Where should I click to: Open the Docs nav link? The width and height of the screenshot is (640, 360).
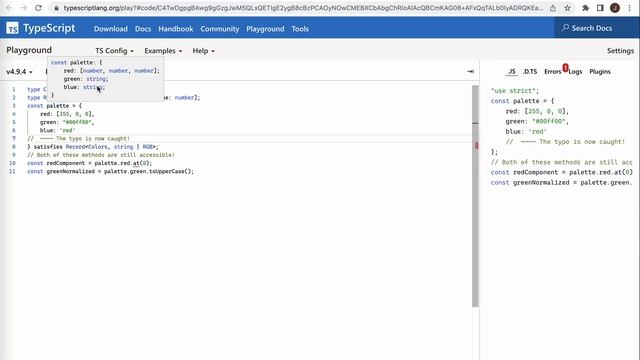click(143, 29)
